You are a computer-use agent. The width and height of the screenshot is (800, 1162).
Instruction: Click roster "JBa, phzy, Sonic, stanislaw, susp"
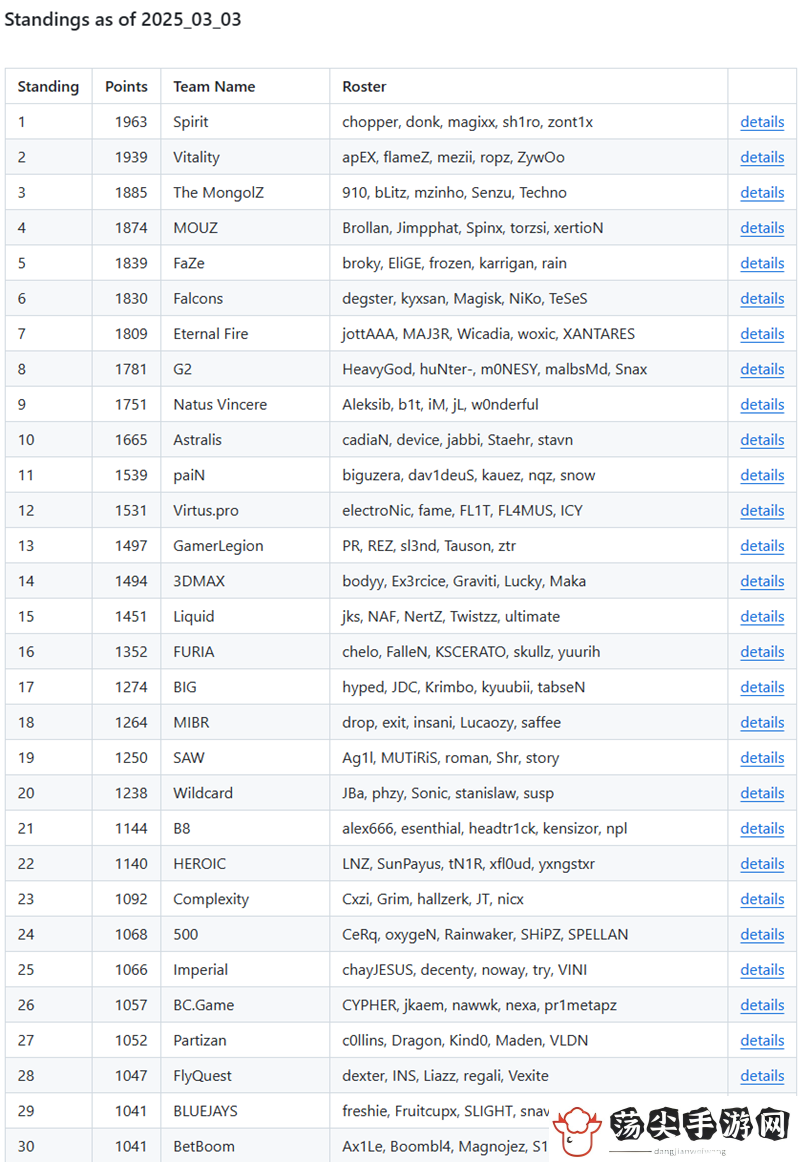pyautogui.click(x=448, y=793)
